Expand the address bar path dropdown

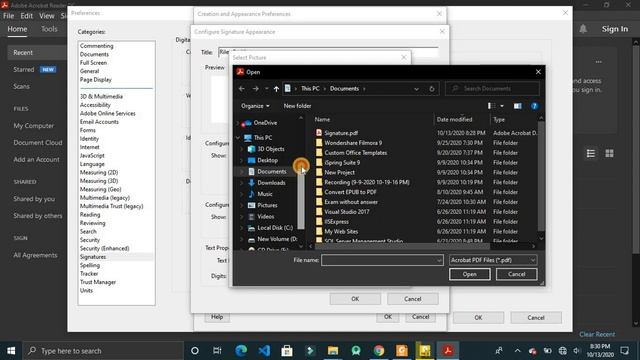416,89
